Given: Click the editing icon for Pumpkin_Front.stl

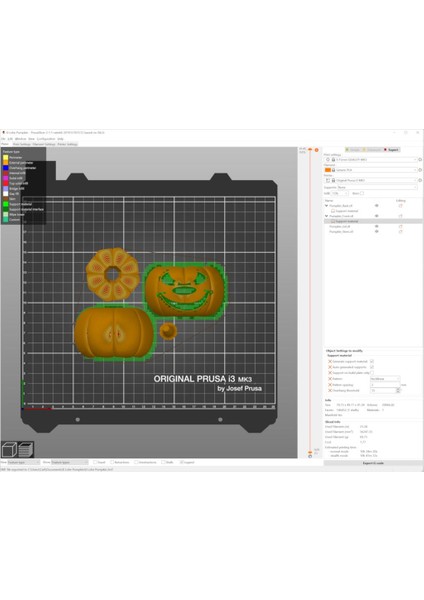Looking at the screenshot, I should pos(401,216).
